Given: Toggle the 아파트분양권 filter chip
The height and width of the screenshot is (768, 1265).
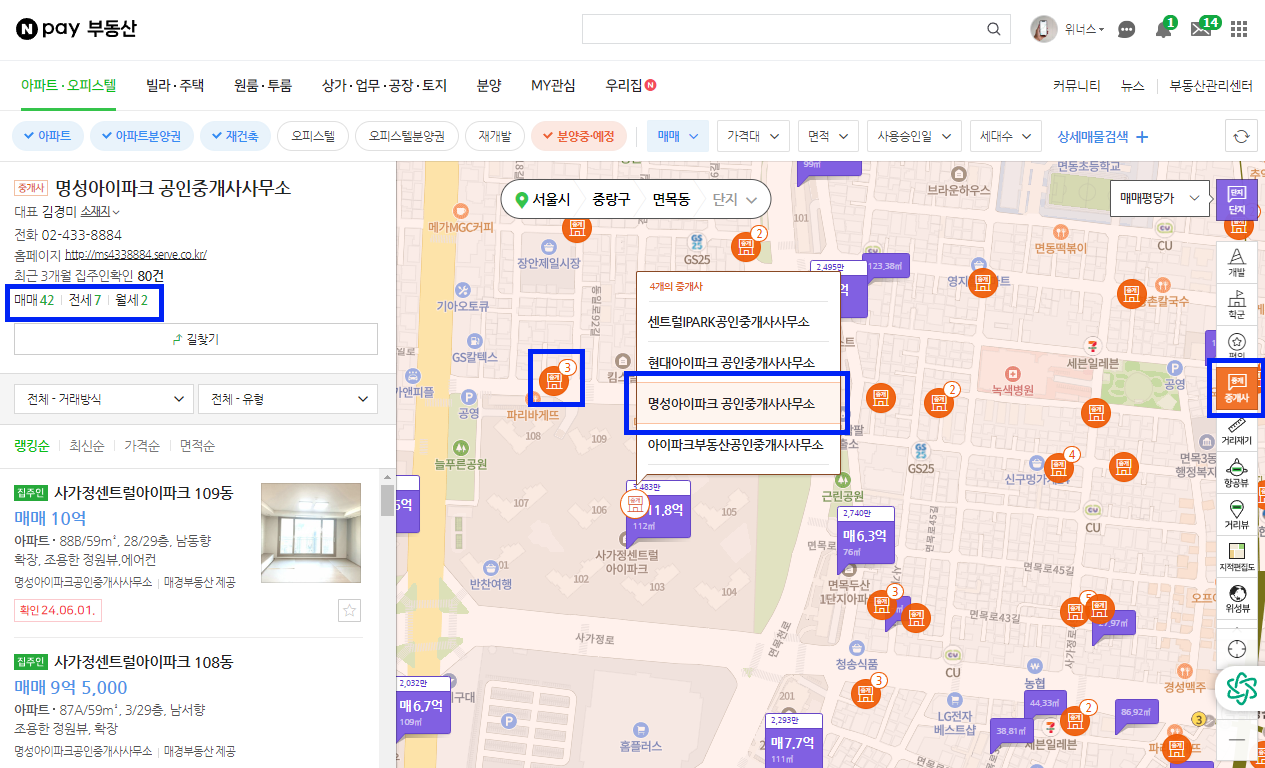Looking at the screenshot, I should (143, 136).
